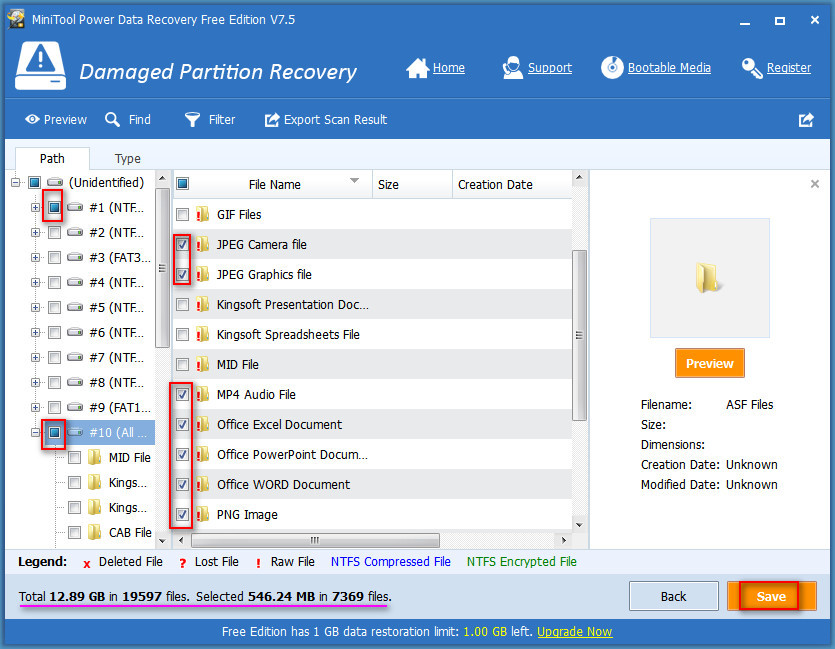
Task: Expand partition #9 (FAT1...) node
Action: coord(35,407)
